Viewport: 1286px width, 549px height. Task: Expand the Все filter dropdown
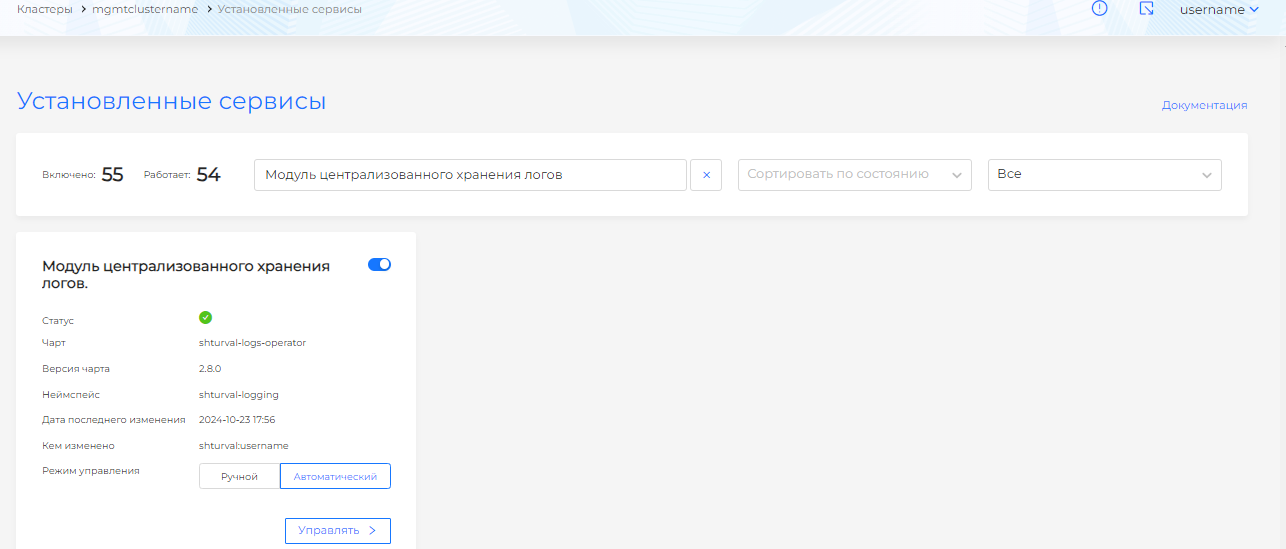pos(1104,175)
